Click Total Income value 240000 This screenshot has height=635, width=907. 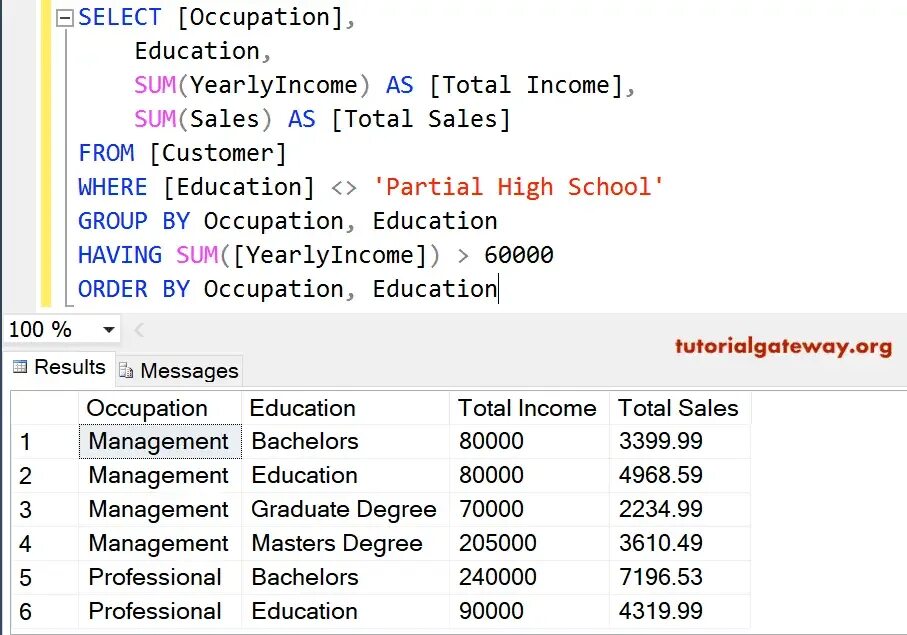click(x=529, y=578)
